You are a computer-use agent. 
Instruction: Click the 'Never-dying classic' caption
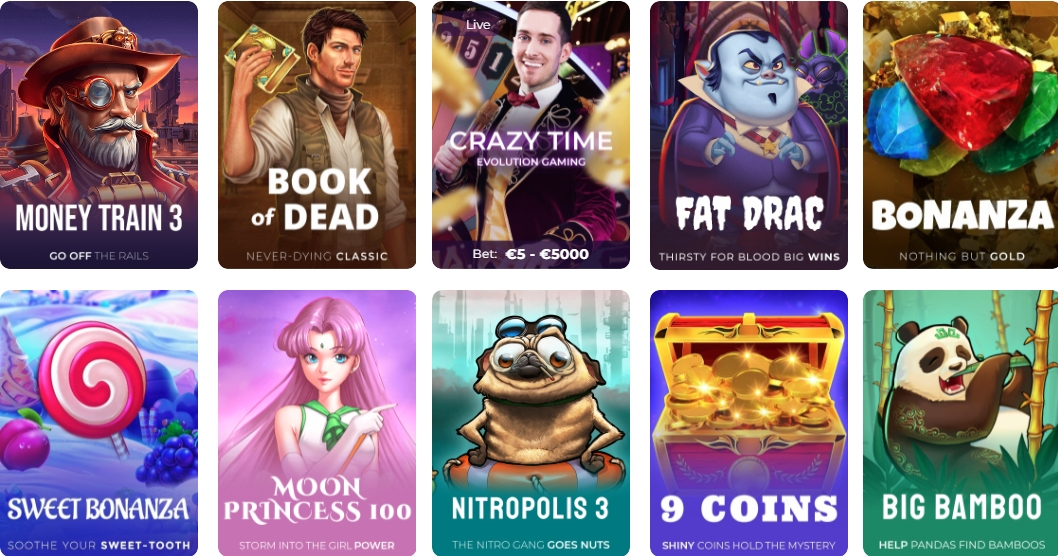[316, 256]
